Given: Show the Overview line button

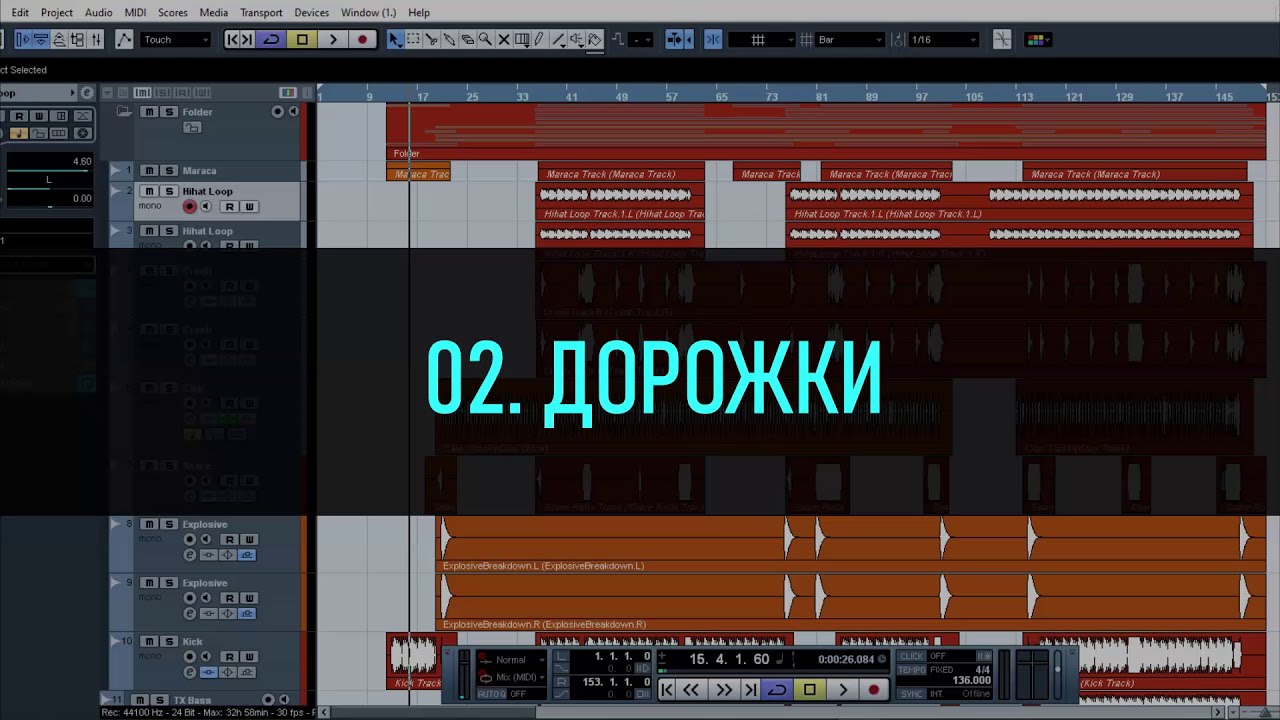Looking at the screenshot, I should (59, 40).
